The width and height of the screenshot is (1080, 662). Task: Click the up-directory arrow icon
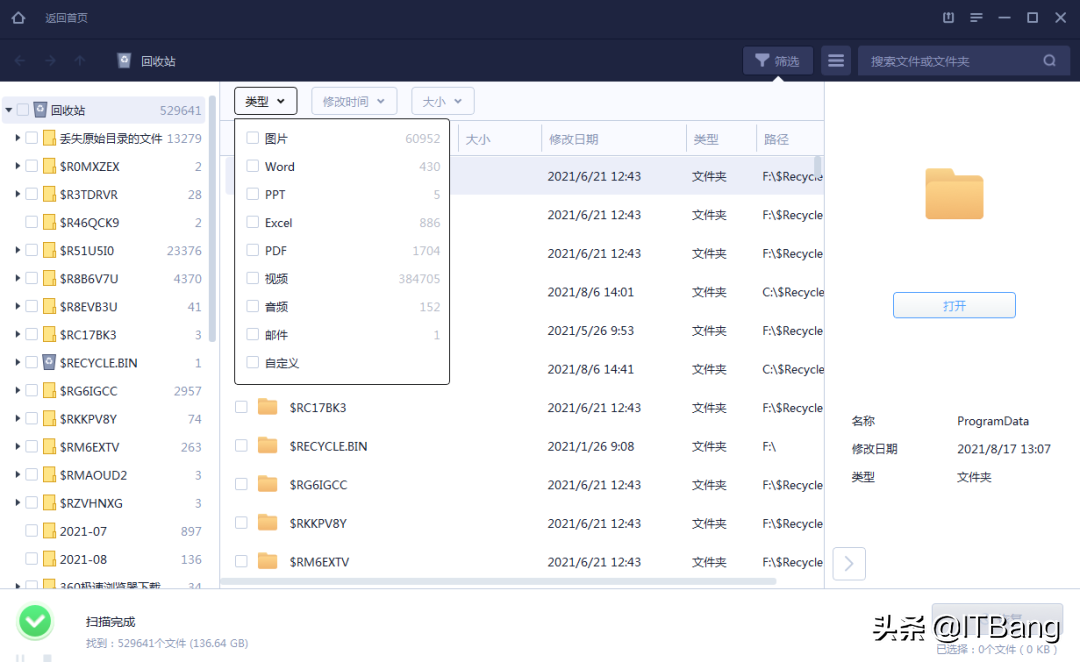(80, 61)
